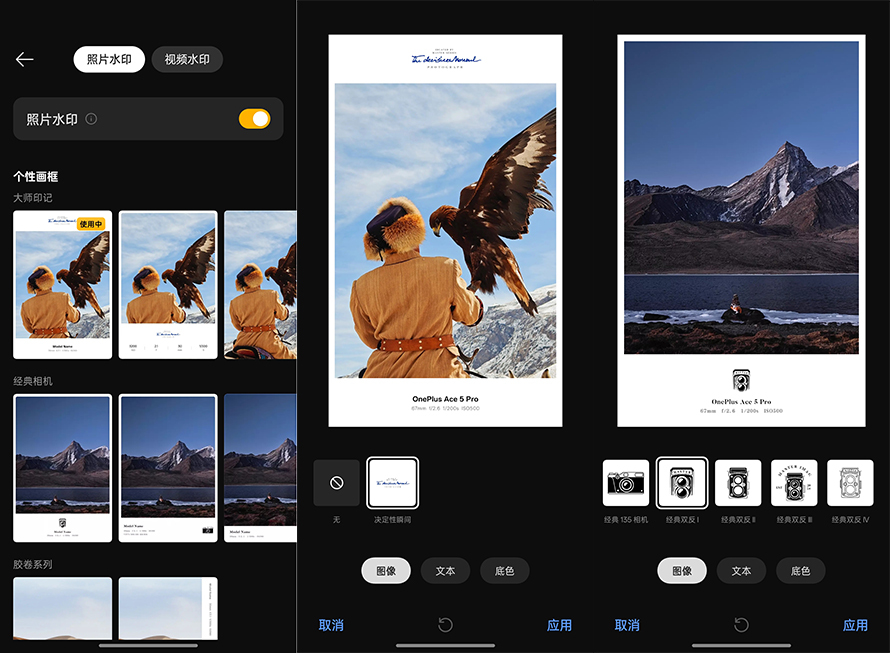The height and width of the screenshot is (653, 890).
Task: Choose the 经典双反 III camera icon
Action: 794,483
